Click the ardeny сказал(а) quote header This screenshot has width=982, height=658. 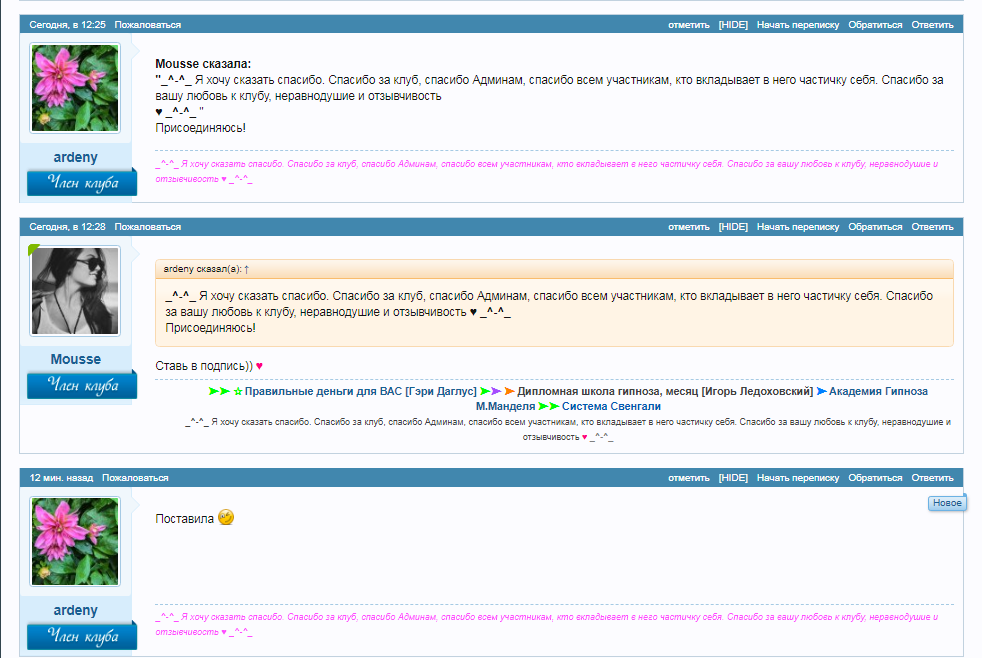(x=554, y=269)
